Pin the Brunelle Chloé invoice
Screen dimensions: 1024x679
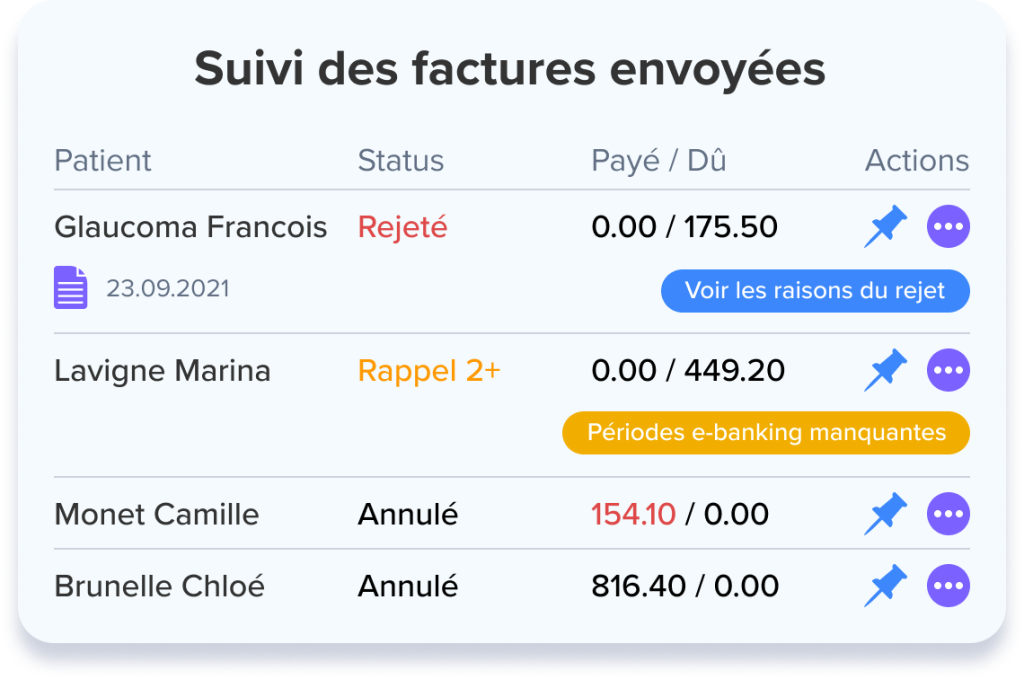click(885, 586)
